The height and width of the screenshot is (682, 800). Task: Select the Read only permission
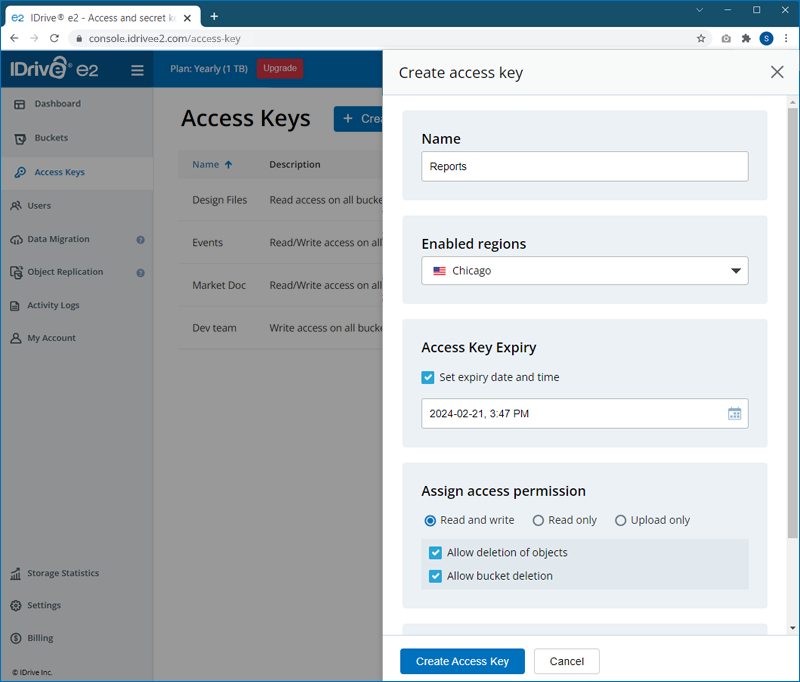point(538,520)
